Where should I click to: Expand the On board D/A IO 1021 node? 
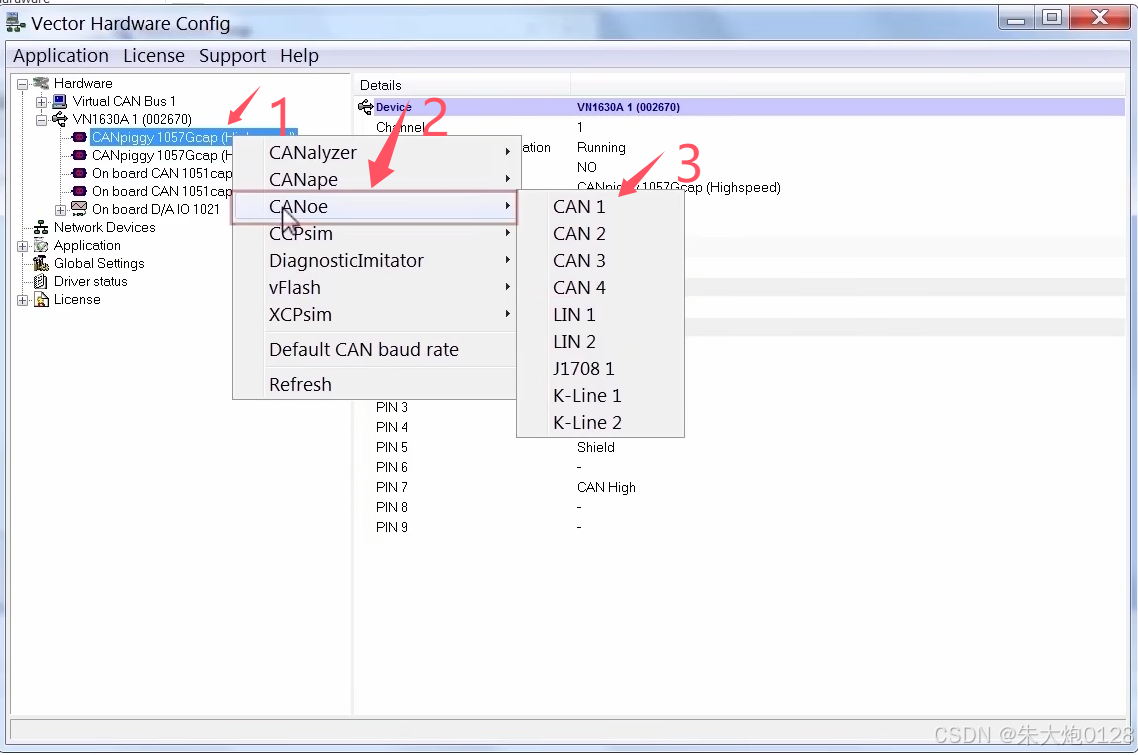(x=60, y=211)
